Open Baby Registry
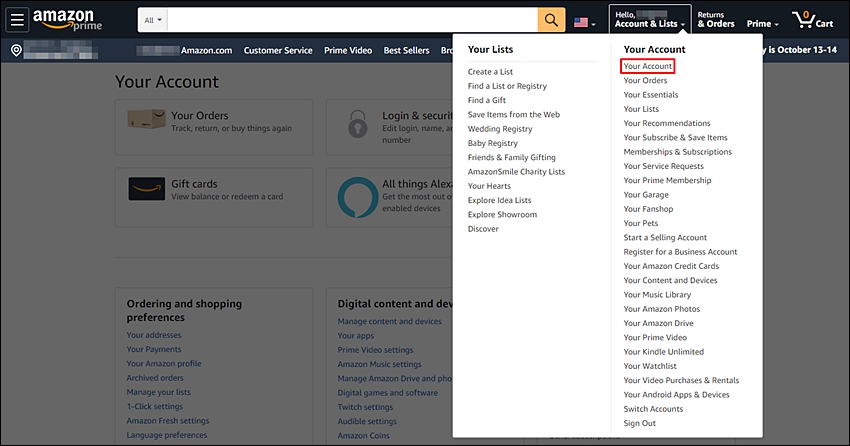Viewport: 850px width, 446px height. (x=493, y=143)
